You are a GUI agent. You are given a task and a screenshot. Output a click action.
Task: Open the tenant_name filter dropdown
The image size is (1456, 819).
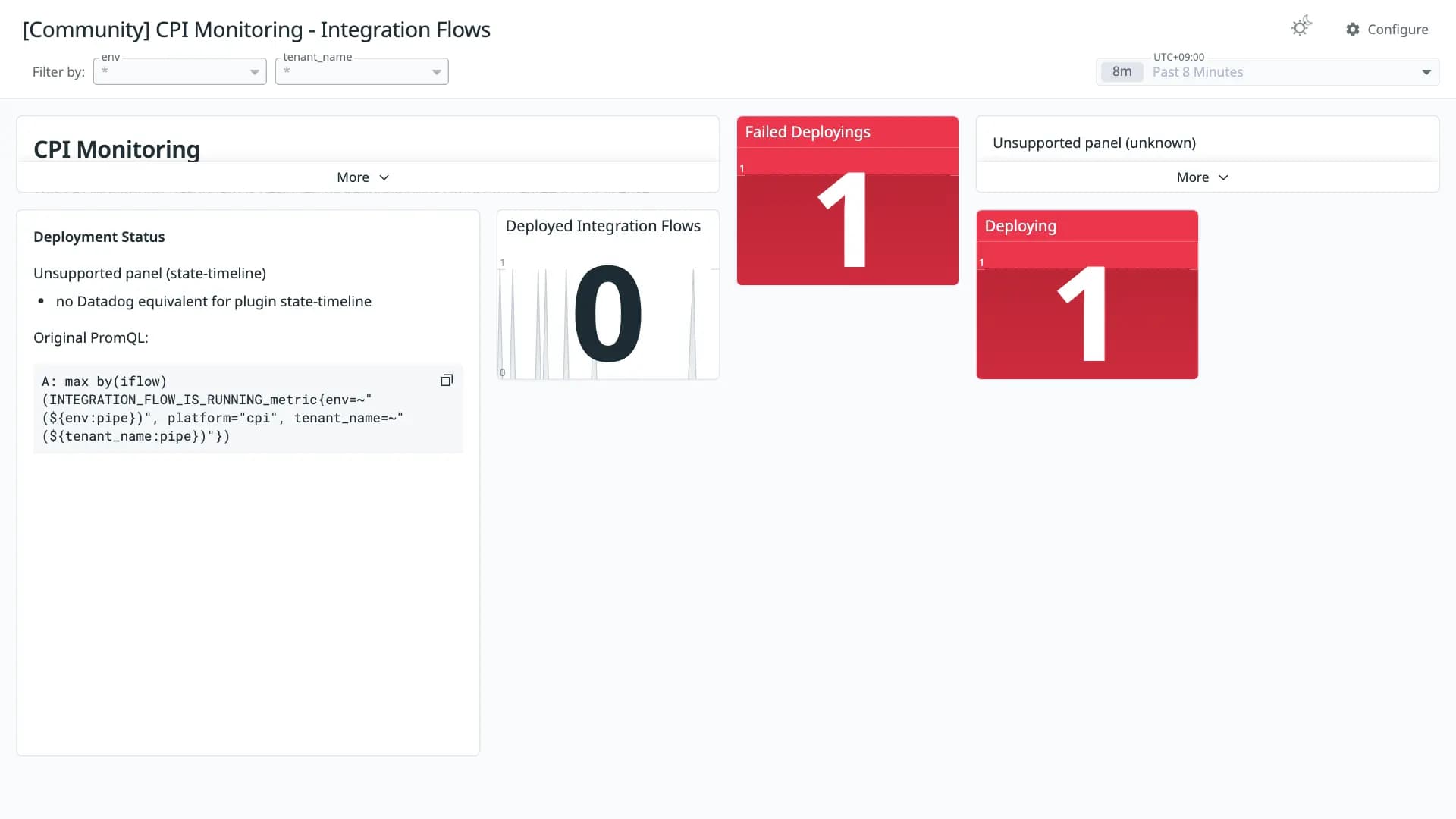(x=362, y=71)
